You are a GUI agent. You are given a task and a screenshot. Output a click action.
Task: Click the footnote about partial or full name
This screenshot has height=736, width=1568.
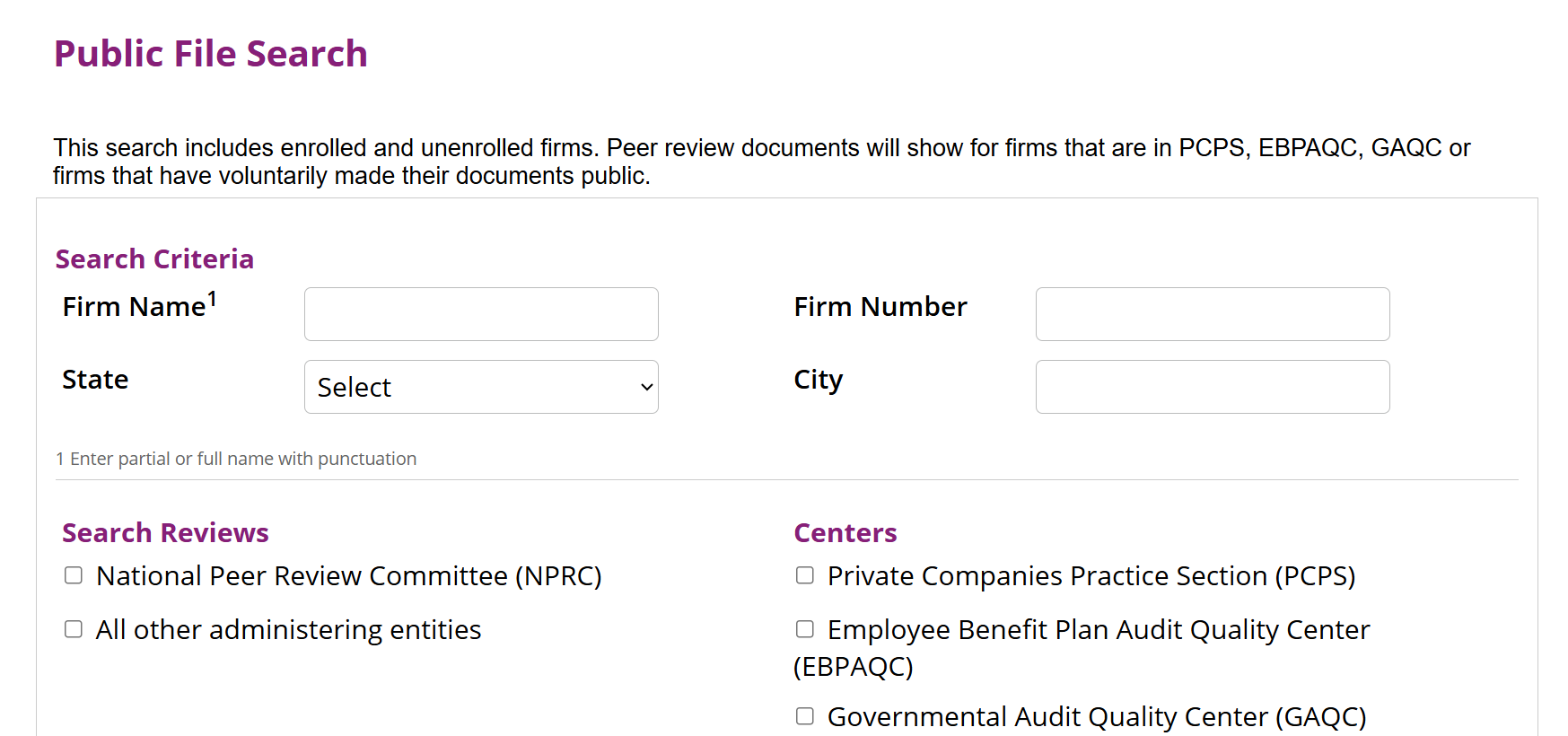pyautogui.click(x=236, y=459)
